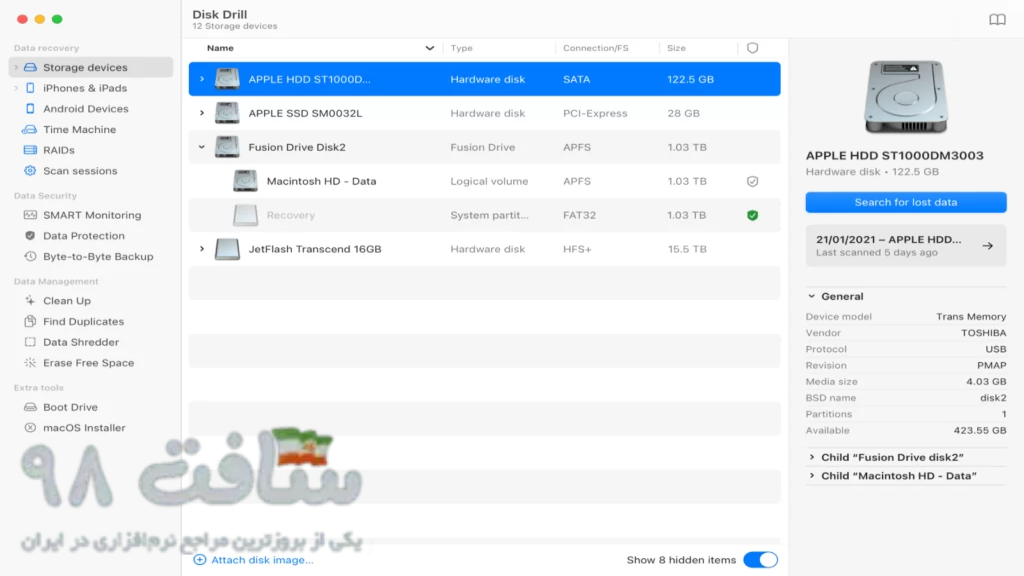Select the 122.5 GB size cell
Viewport: 1024px width, 576px height.
click(690, 79)
